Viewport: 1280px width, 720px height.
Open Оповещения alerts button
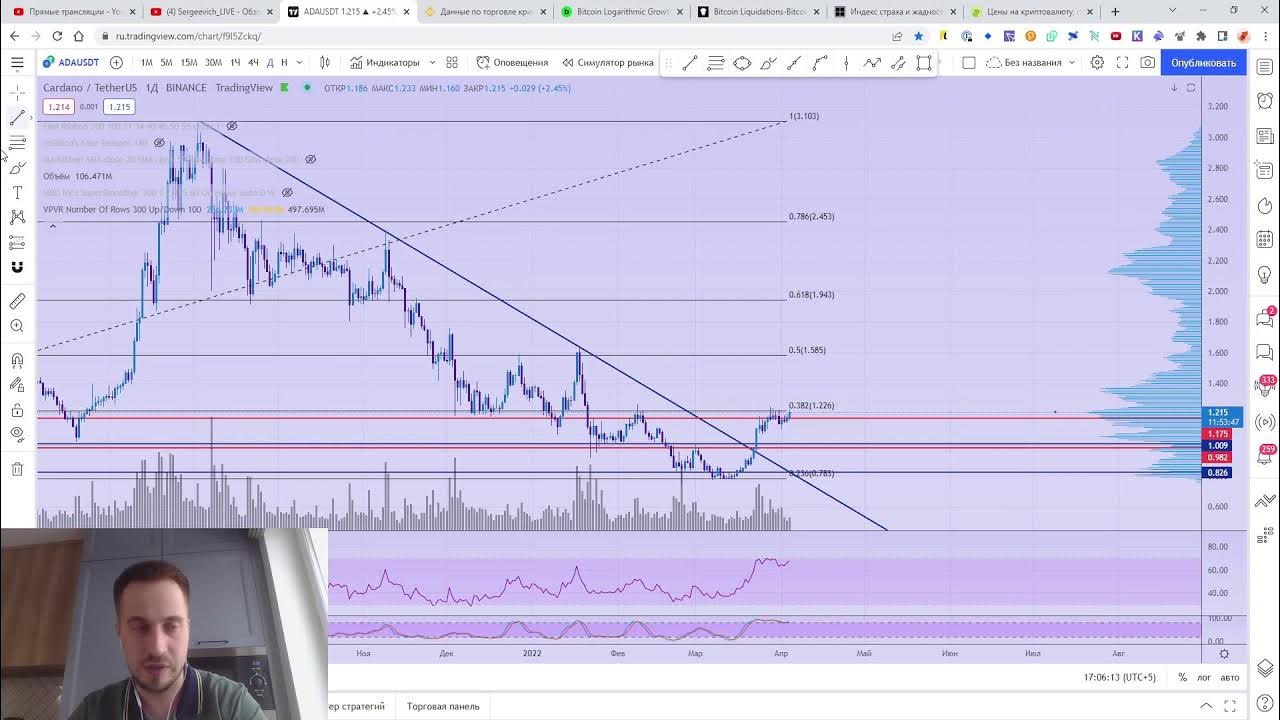coord(512,62)
